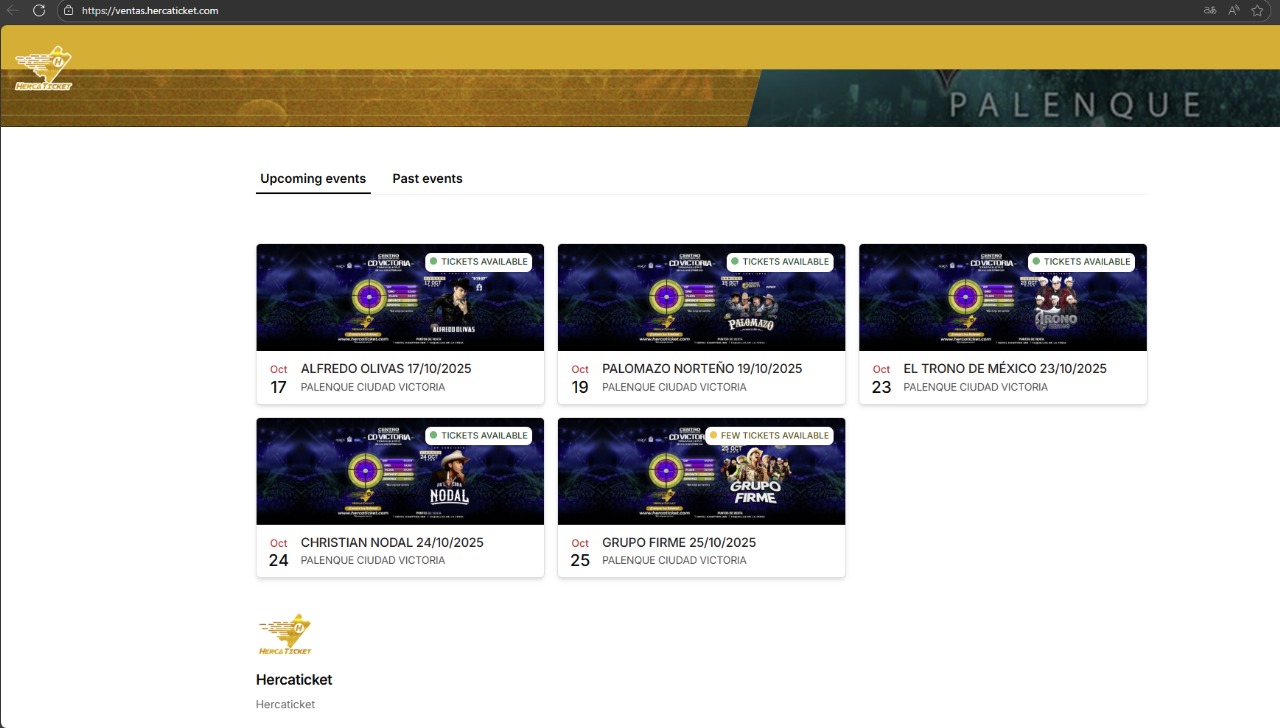Click the gray Hercaticket description text

click(x=285, y=705)
